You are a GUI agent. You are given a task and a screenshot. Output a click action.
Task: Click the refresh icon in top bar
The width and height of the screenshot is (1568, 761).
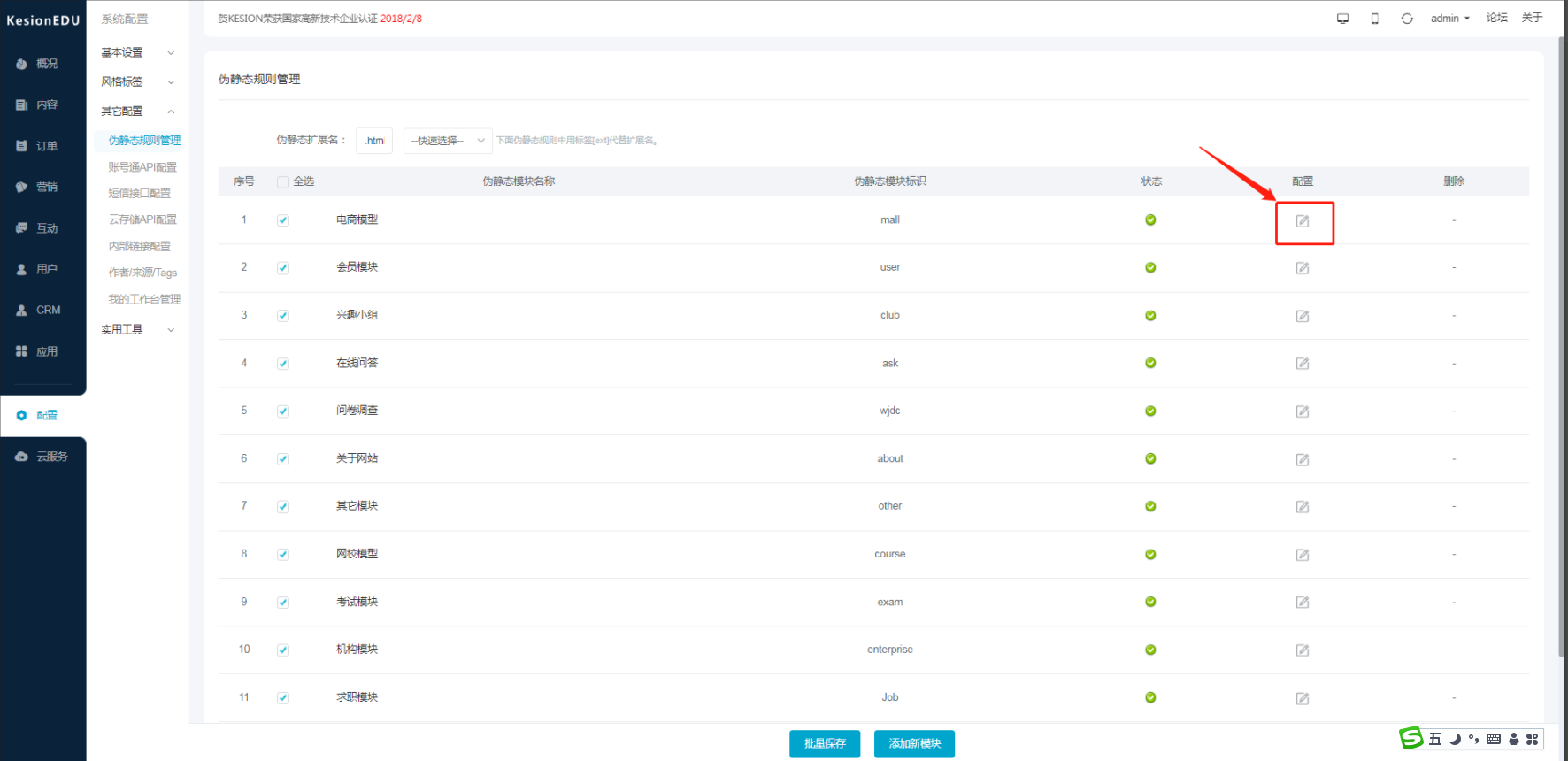pyautogui.click(x=1407, y=19)
